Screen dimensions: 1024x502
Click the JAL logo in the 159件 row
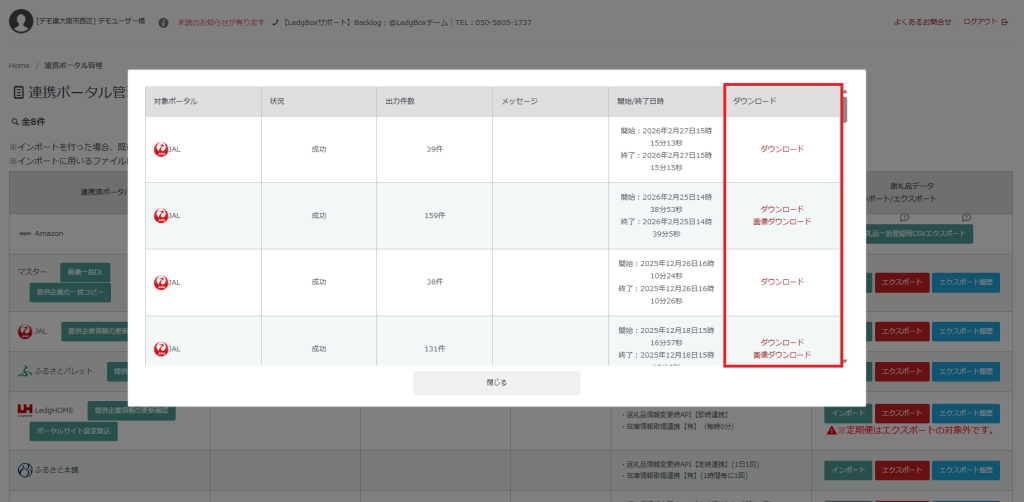161,215
